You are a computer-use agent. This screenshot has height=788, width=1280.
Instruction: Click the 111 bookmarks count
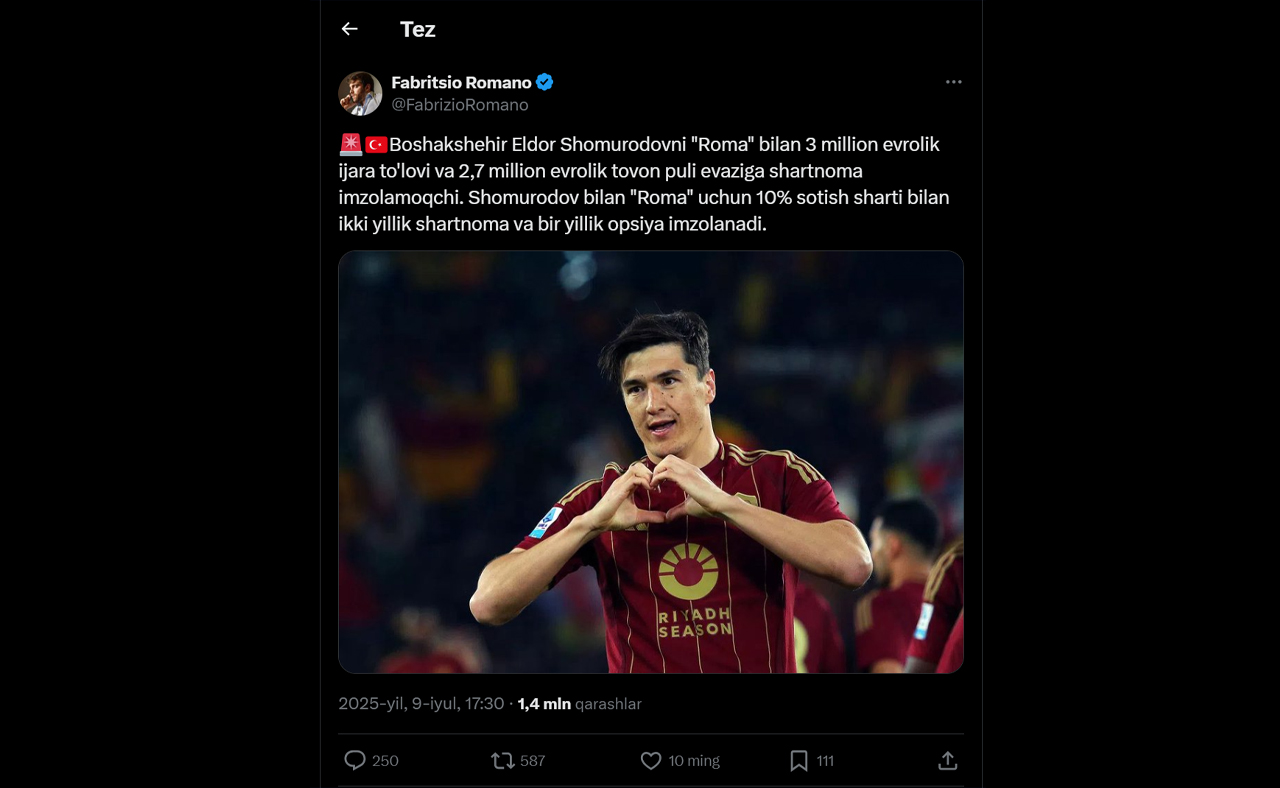825,761
